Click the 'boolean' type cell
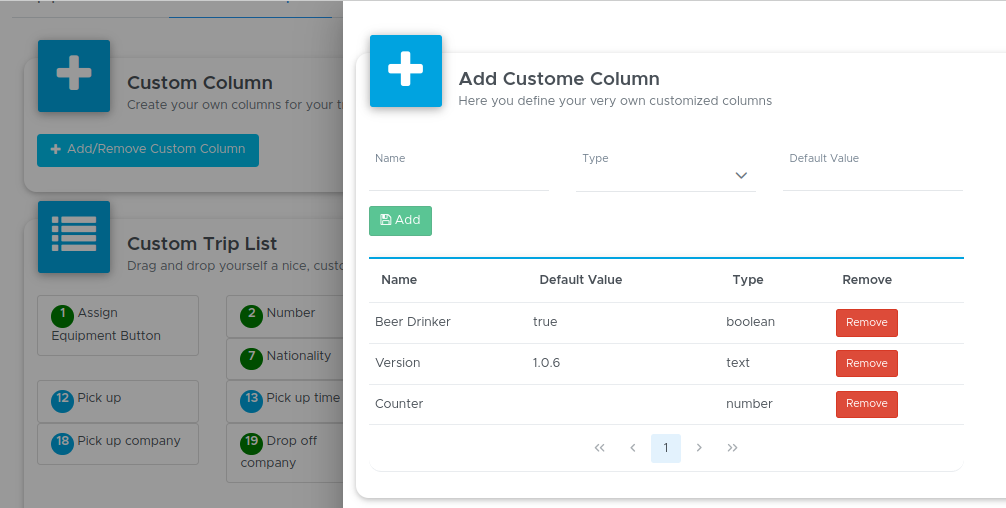1006x508 pixels. pyautogui.click(x=750, y=322)
